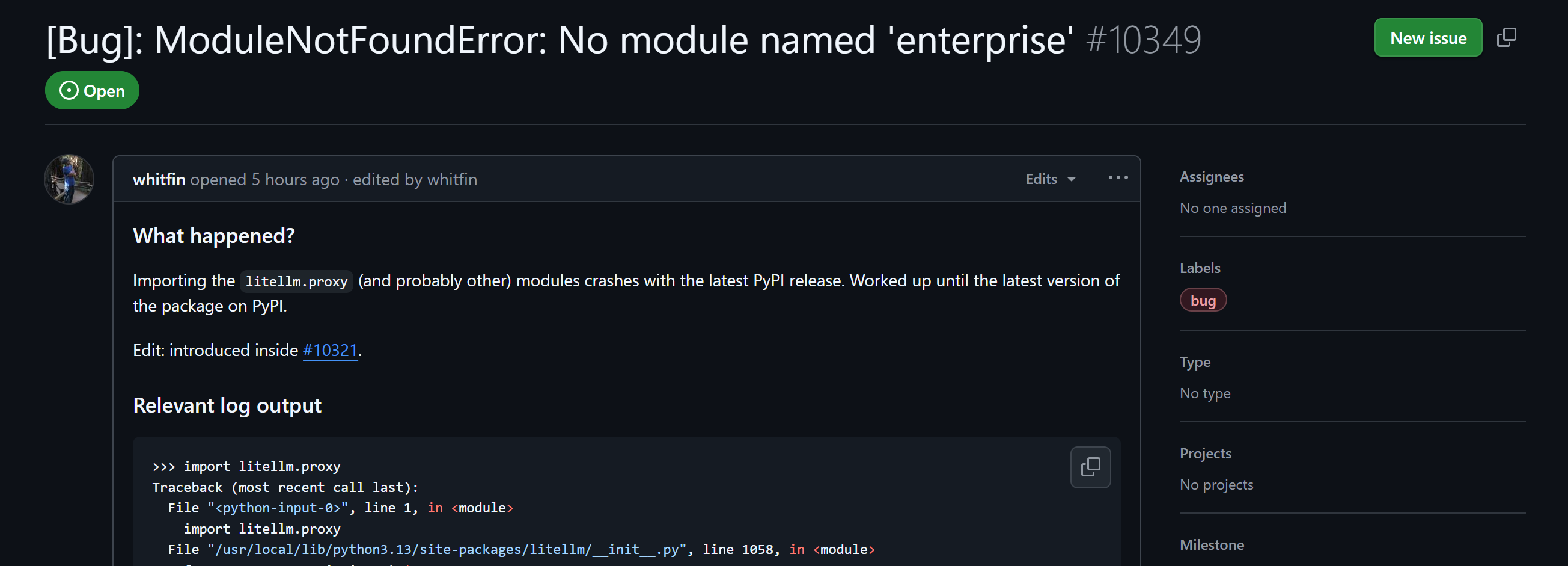The width and height of the screenshot is (1568, 566).
Task: Open the whitfin author link
Action: (159, 179)
